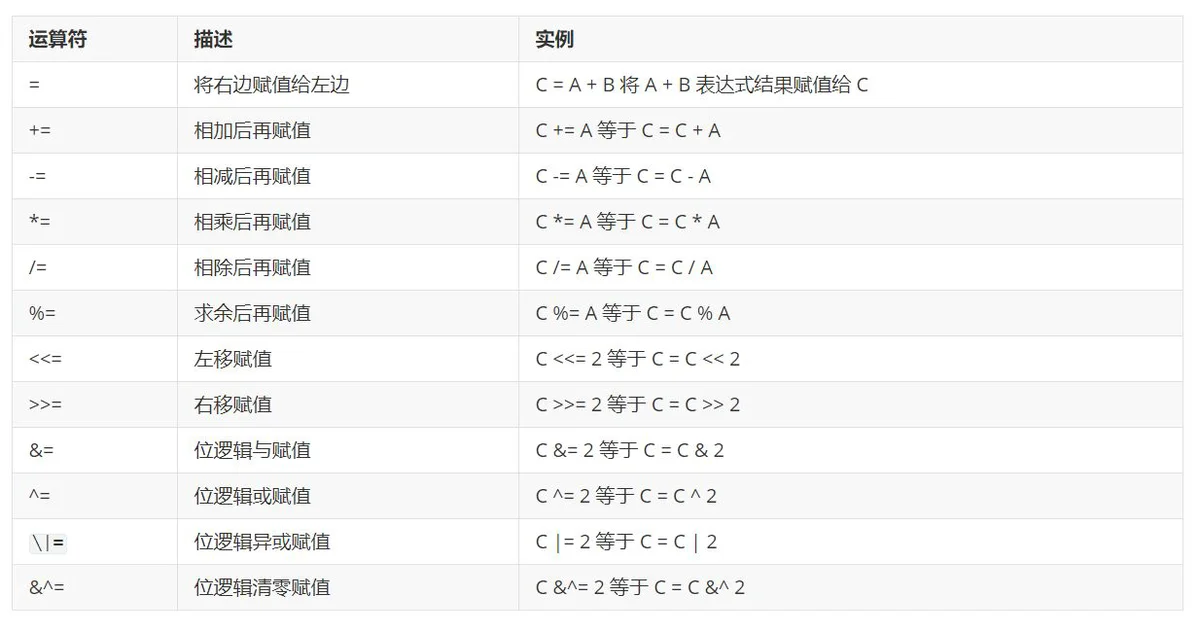
Task: Select example C ^= 2 等于 C = C ^ 2
Action: (626, 497)
